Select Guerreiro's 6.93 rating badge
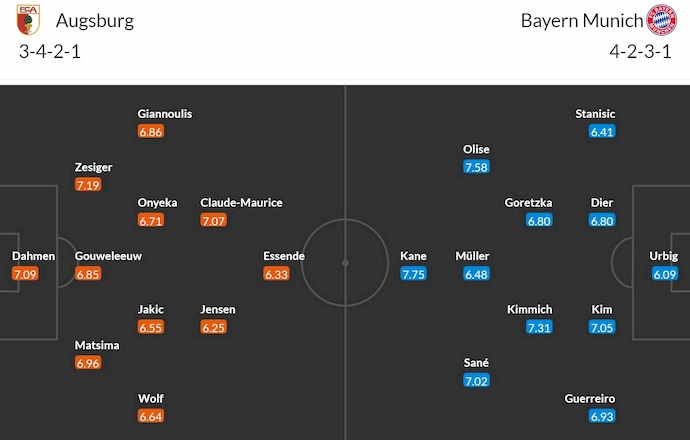 click(x=602, y=416)
